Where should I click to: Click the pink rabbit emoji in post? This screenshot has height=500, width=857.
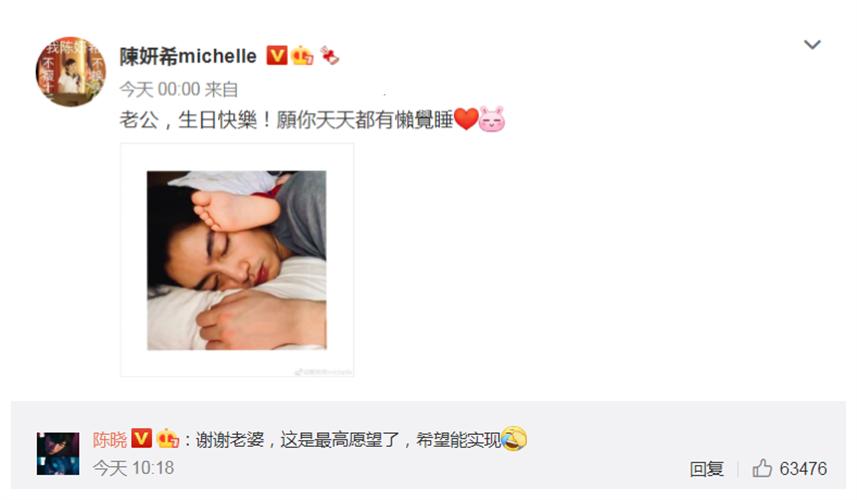pyautogui.click(x=492, y=119)
